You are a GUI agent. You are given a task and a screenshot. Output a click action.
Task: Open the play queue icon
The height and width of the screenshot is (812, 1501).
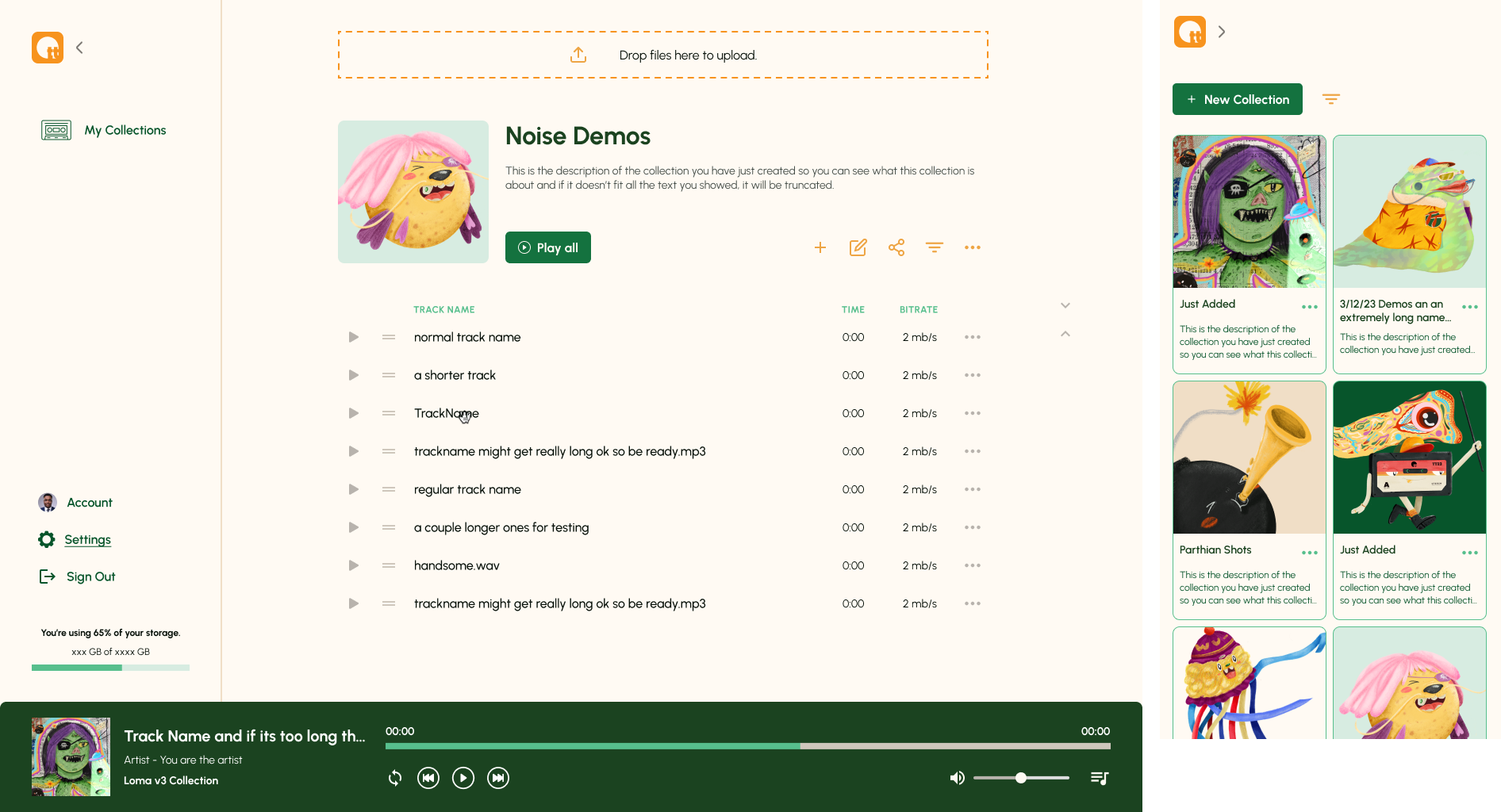click(x=1100, y=778)
